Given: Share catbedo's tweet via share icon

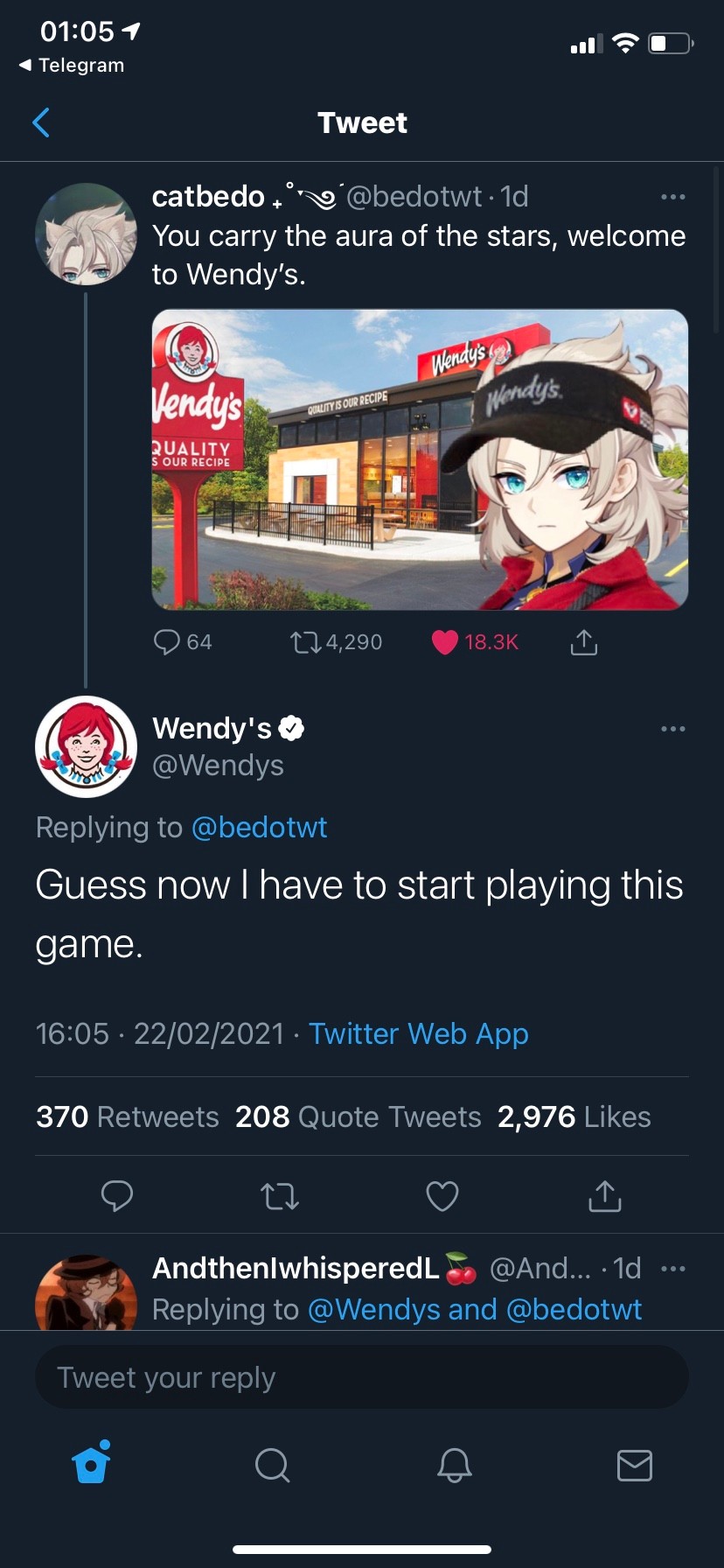Looking at the screenshot, I should coord(583,642).
